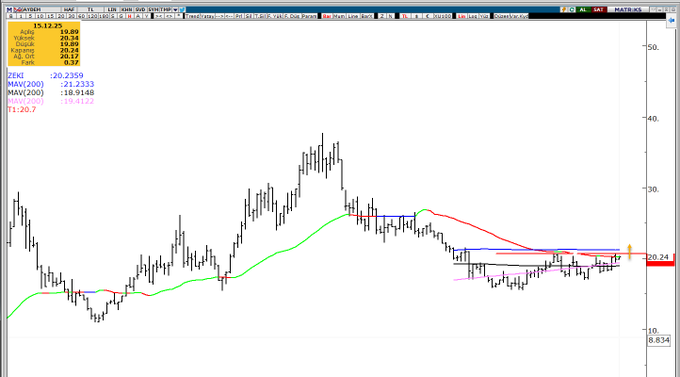Click the TL currency field in title bar
The image size is (680, 377).
[91, 10]
